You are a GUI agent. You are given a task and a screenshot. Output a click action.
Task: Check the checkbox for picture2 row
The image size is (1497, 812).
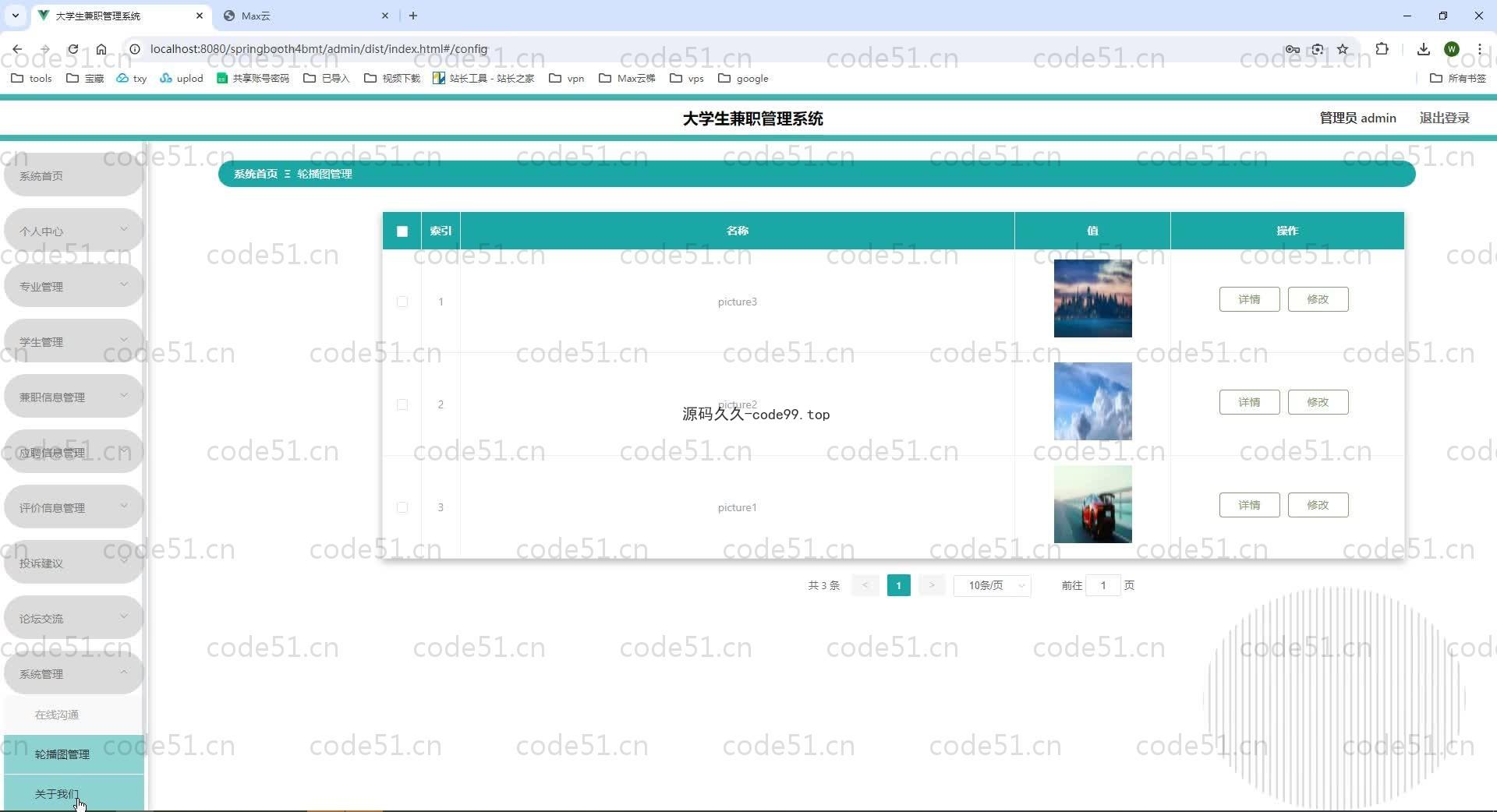click(x=402, y=404)
